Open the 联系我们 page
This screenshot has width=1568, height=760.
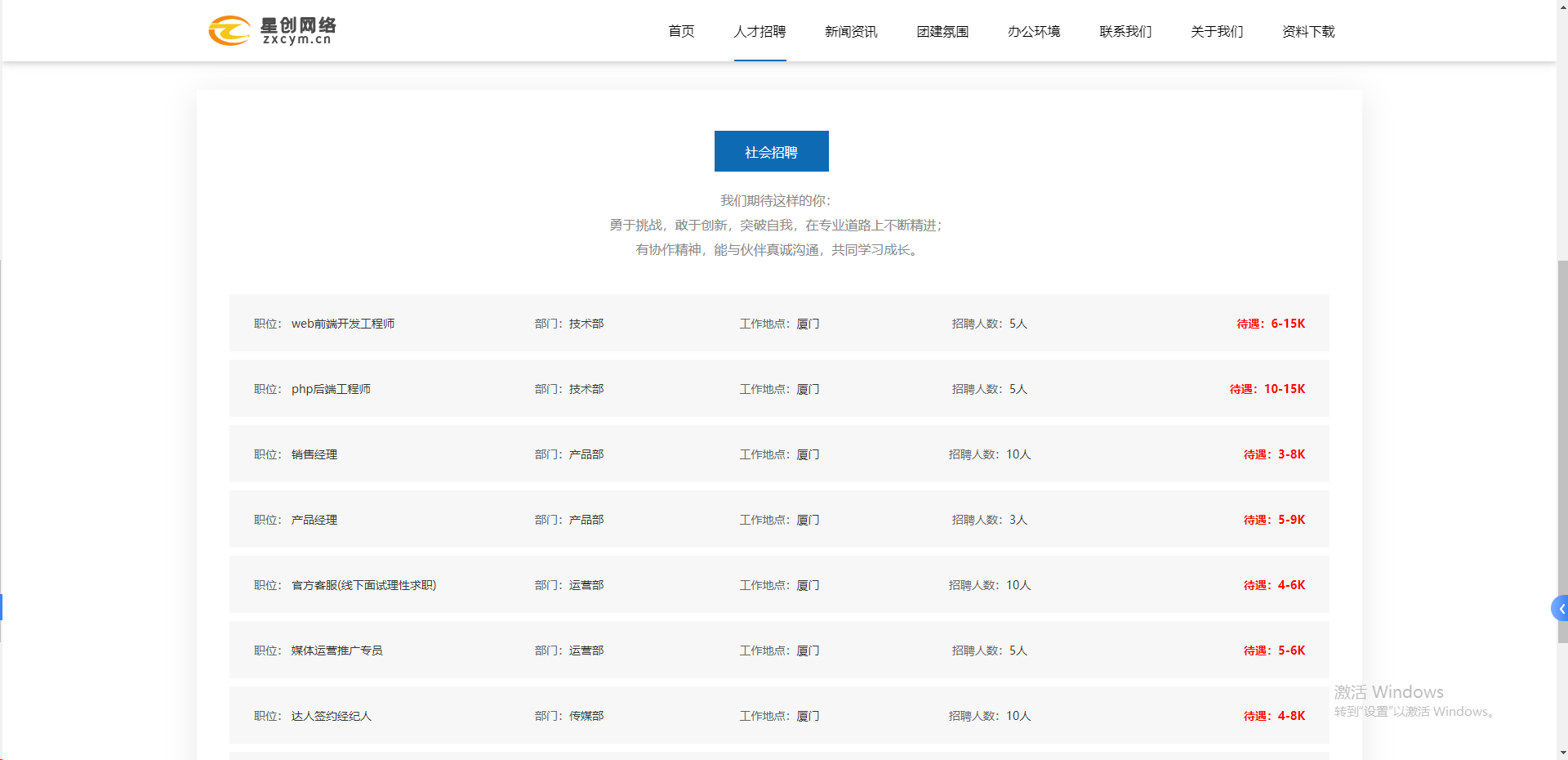click(x=1125, y=31)
